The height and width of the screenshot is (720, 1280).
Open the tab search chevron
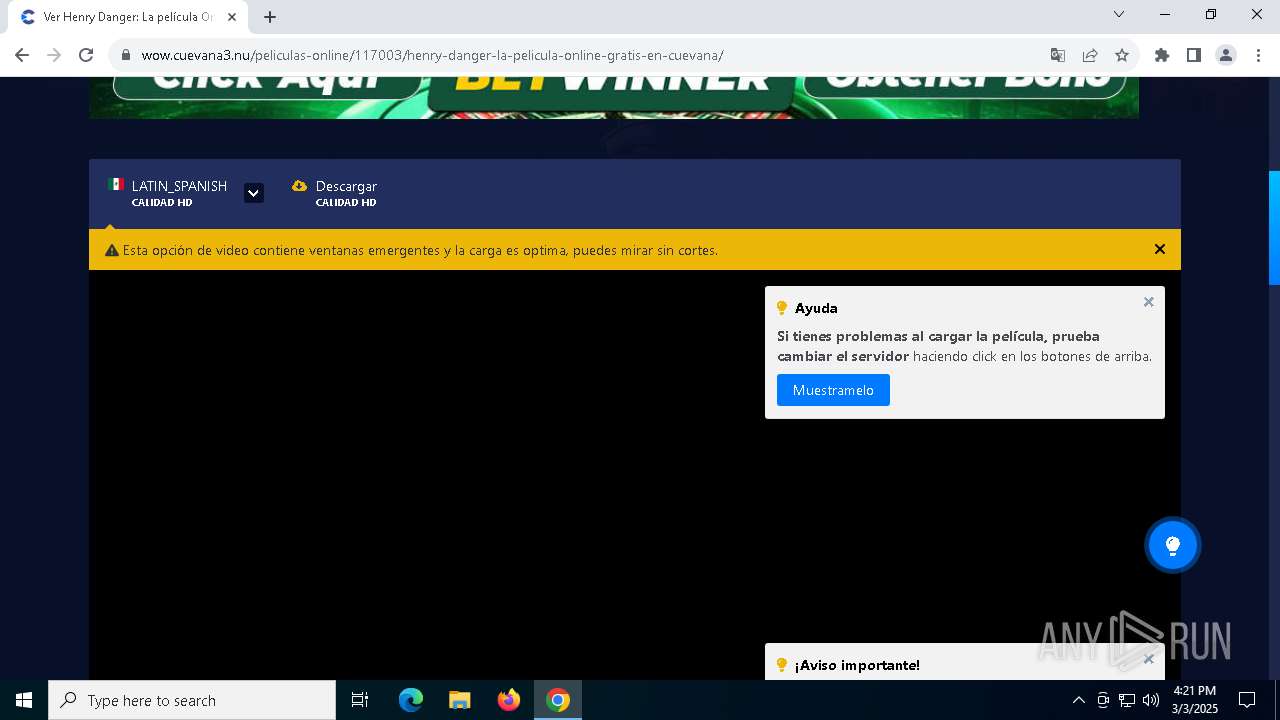coord(1119,14)
